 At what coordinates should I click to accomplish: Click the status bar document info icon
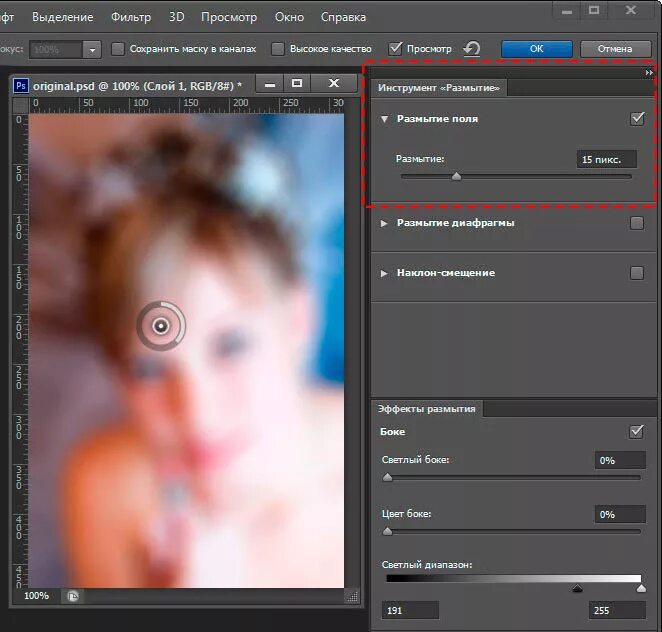click(73, 596)
